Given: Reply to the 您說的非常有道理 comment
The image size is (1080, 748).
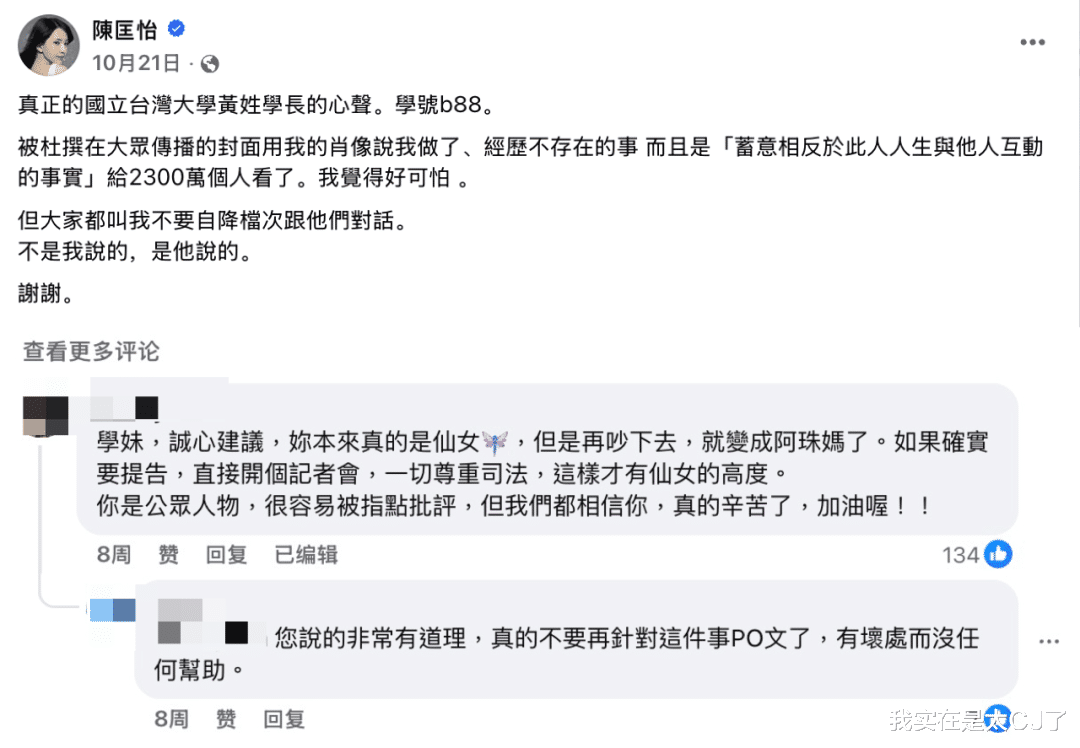Looking at the screenshot, I should coord(284,718).
